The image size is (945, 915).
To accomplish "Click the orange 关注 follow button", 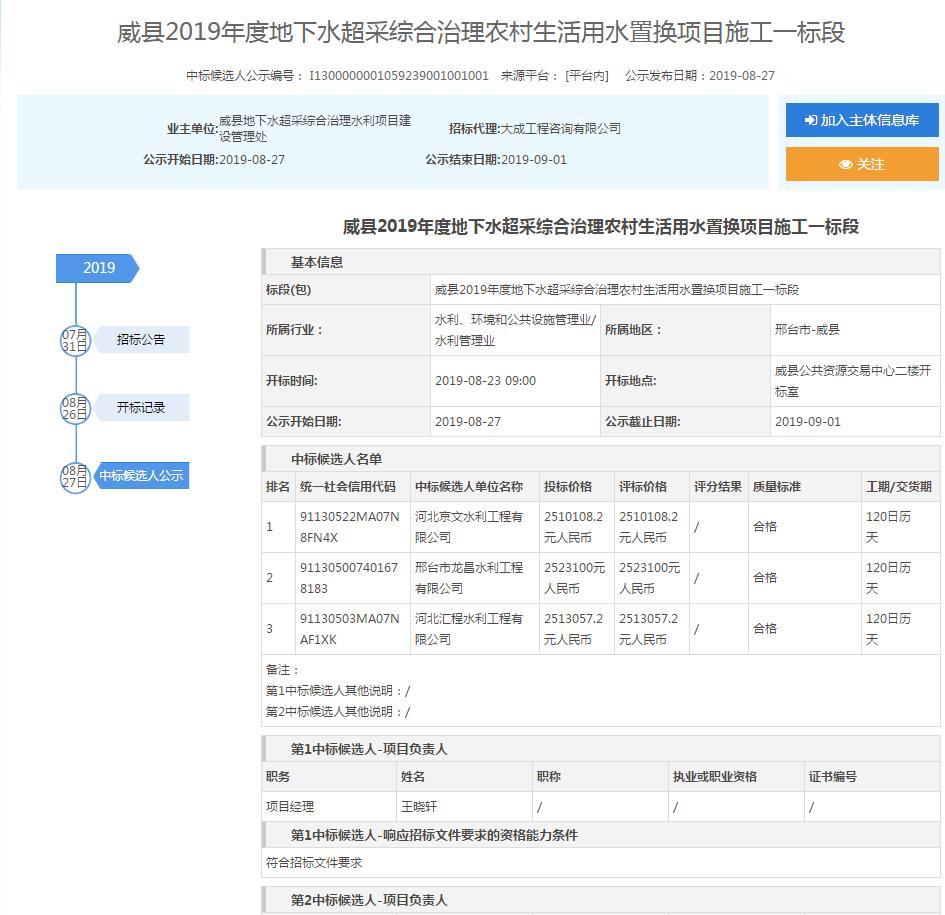I will click(862, 164).
